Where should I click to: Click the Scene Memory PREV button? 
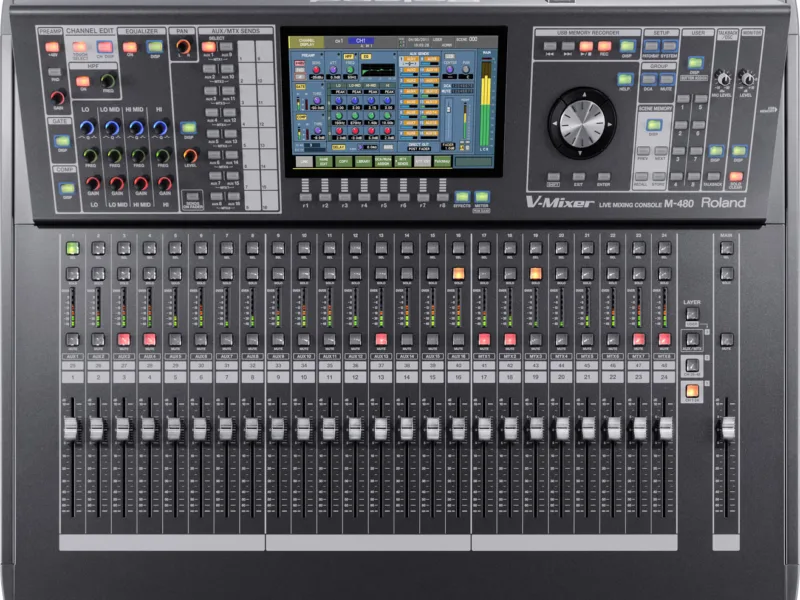643,151
